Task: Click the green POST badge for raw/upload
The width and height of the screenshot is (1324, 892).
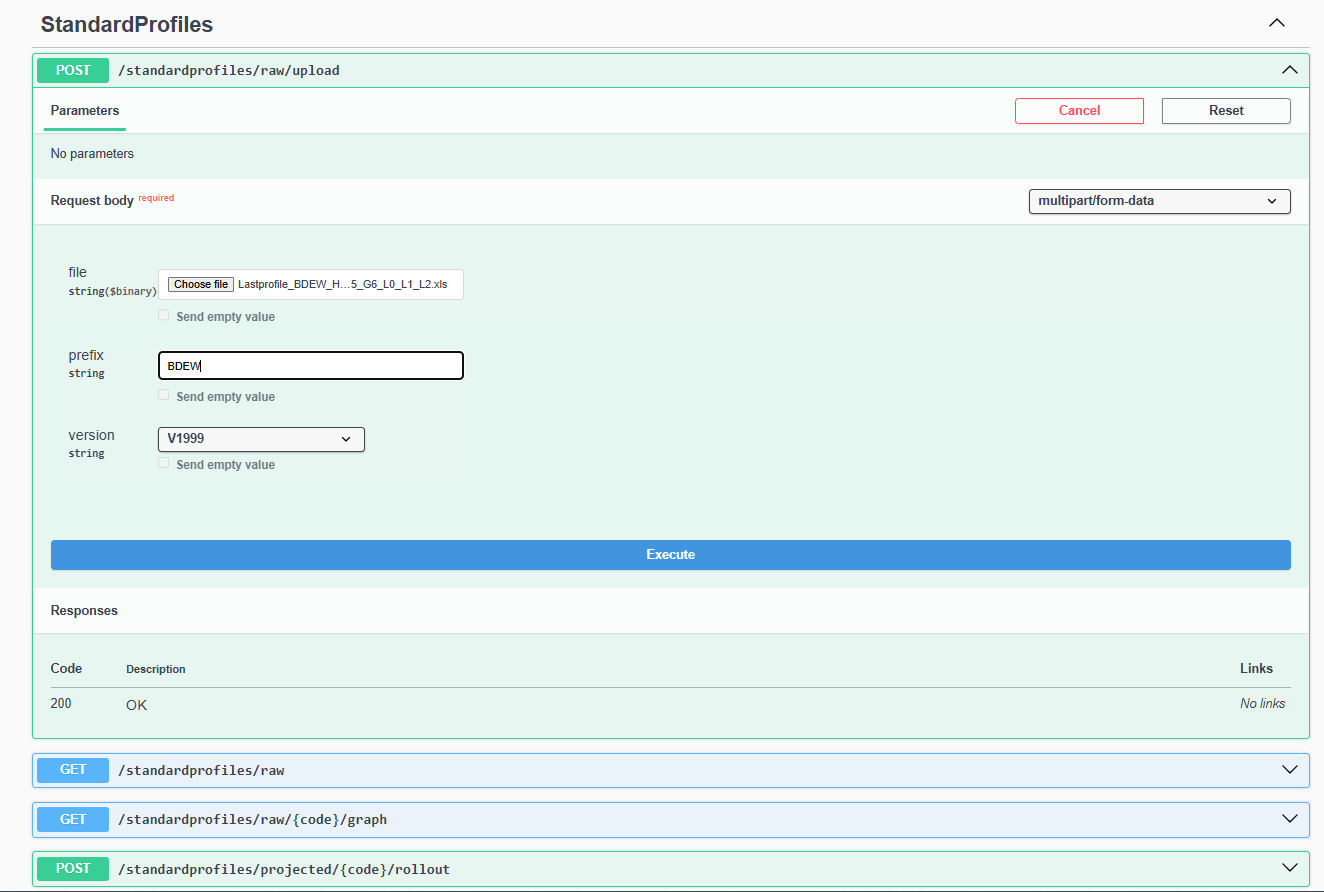Action: pyautogui.click(x=73, y=70)
